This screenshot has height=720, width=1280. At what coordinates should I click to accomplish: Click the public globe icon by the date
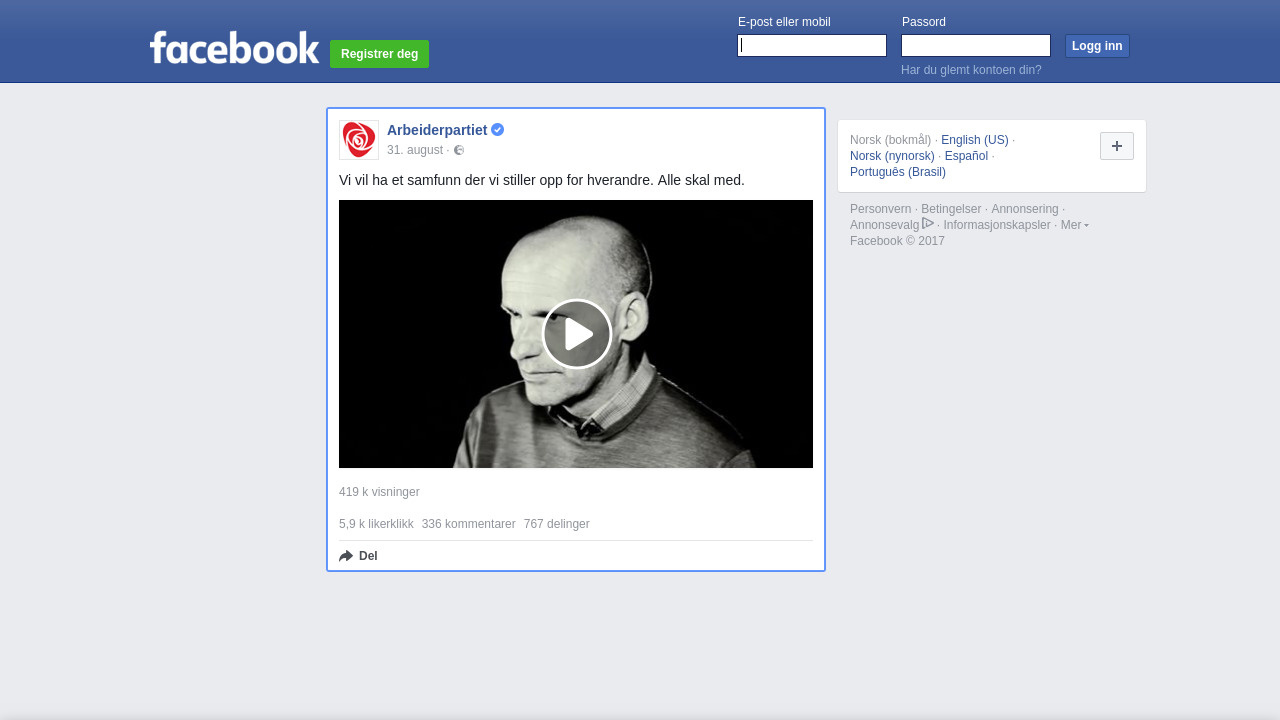pyautogui.click(x=459, y=150)
